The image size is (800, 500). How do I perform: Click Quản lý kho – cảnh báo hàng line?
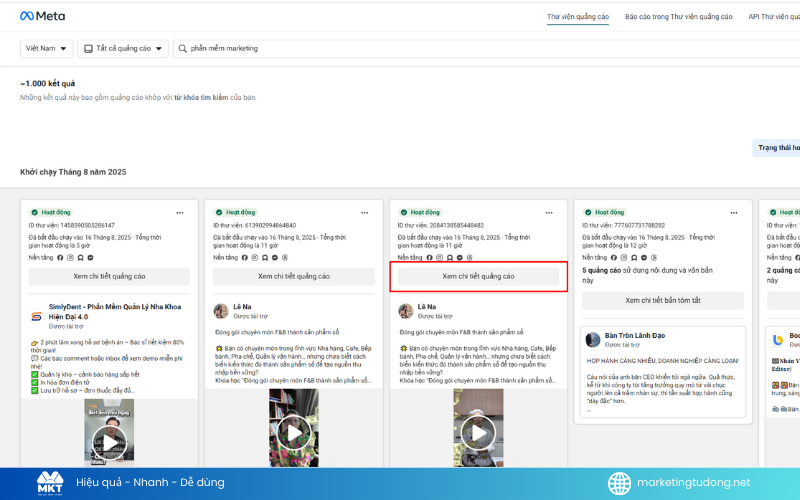[x=85, y=374]
